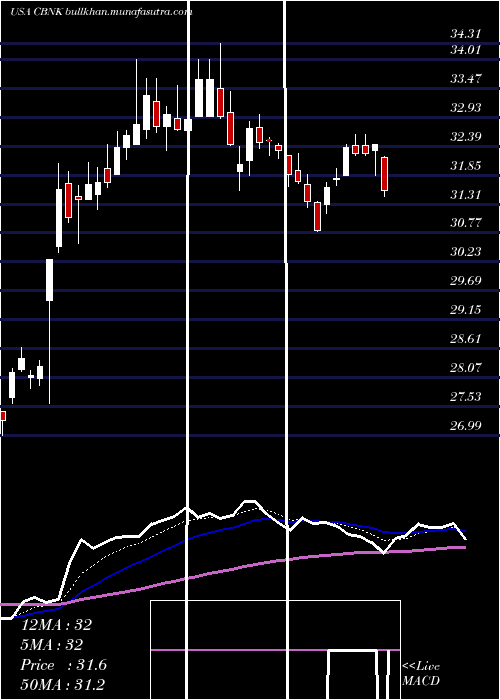Click the 30.77 price axis label
Screen dimensions: 500x700
tap(466, 223)
